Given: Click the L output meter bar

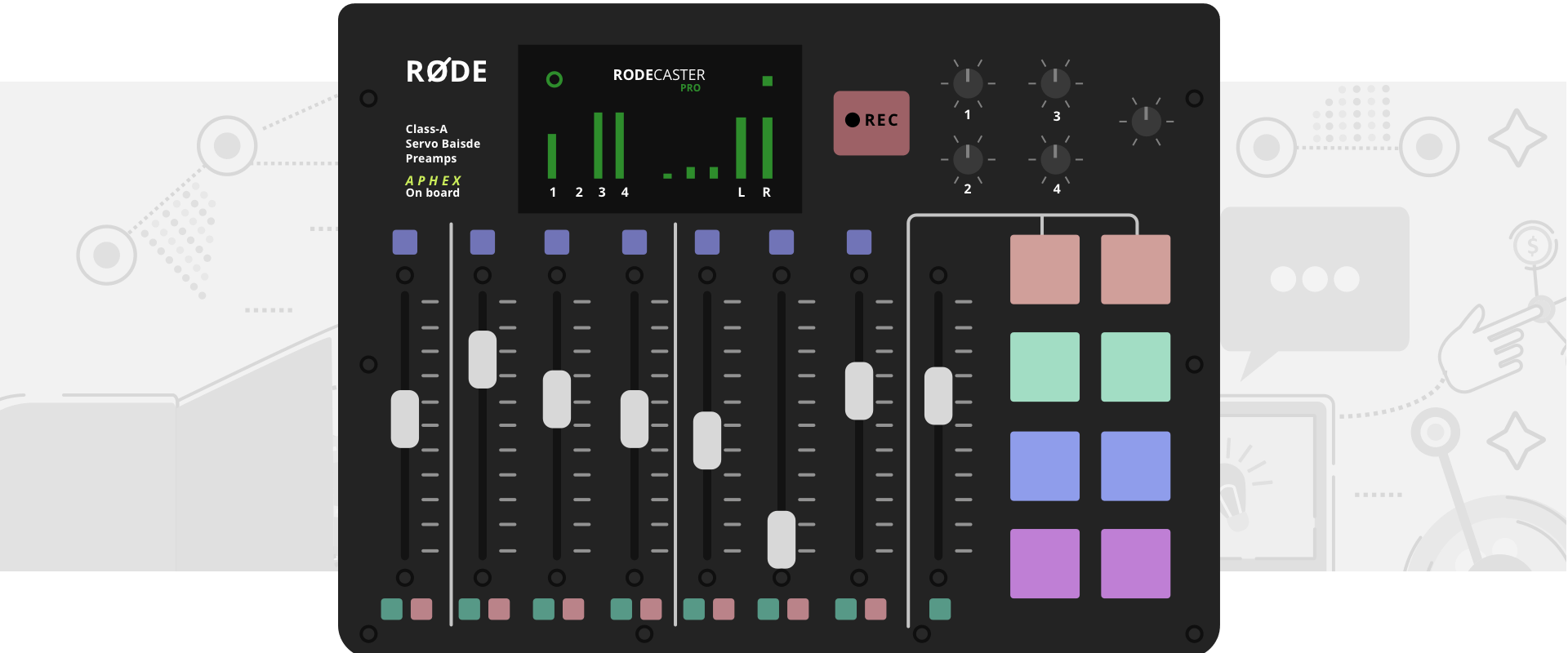Looking at the screenshot, I should pos(742,148).
